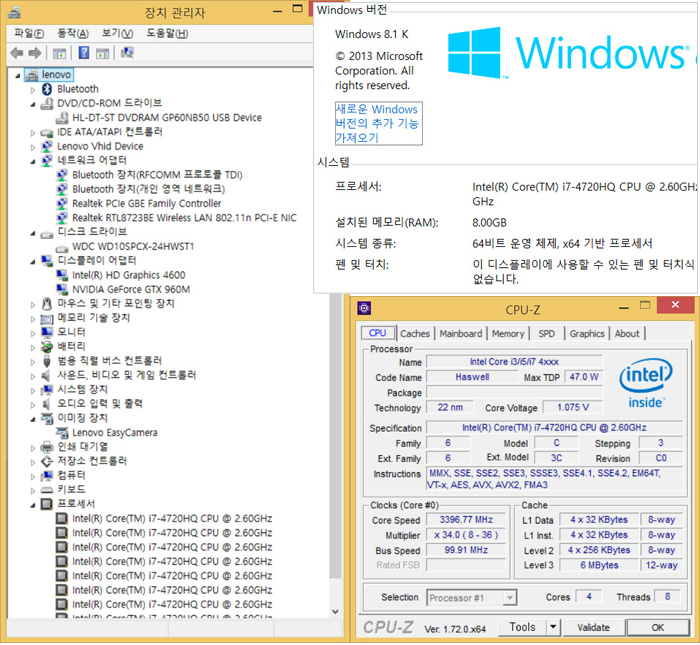The width and height of the screenshot is (700, 645).
Task: Expand the Bluetooth category
Action: tap(33, 90)
